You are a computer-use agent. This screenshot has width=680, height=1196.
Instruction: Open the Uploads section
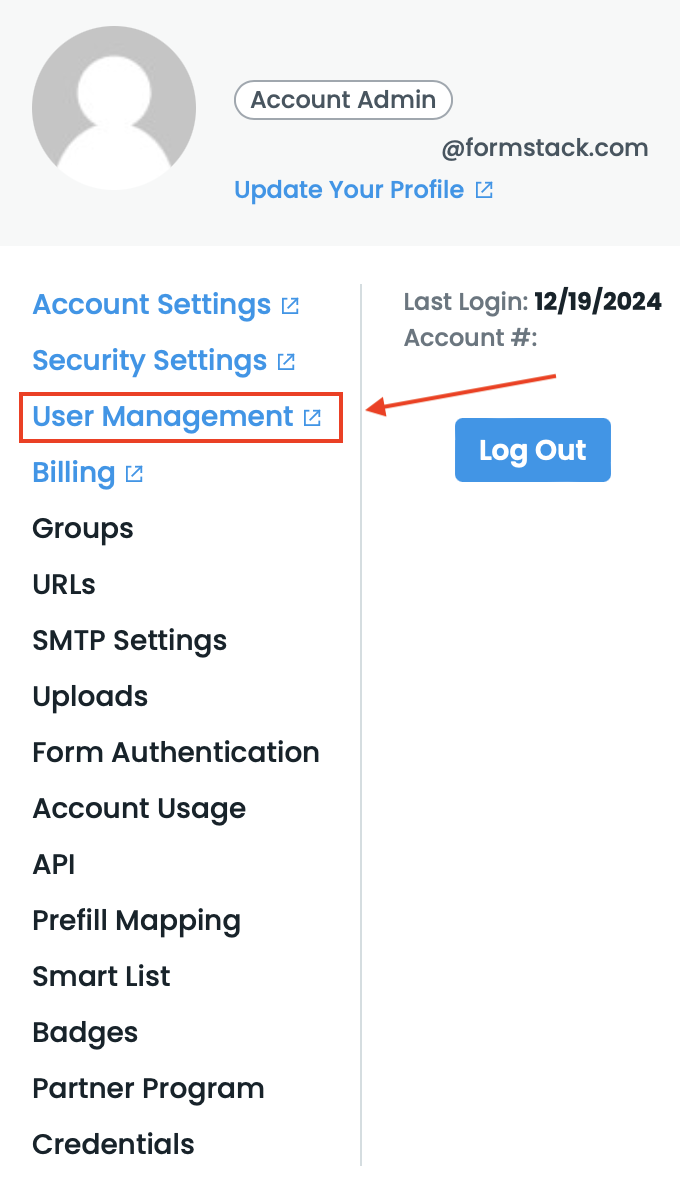pyautogui.click(x=90, y=696)
